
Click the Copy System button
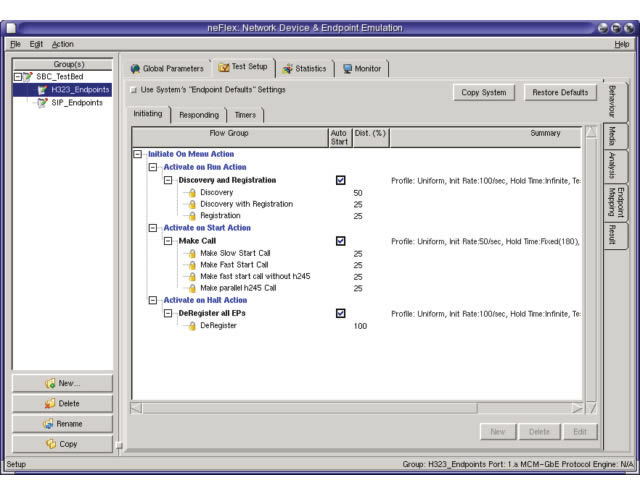click(484, 93)
